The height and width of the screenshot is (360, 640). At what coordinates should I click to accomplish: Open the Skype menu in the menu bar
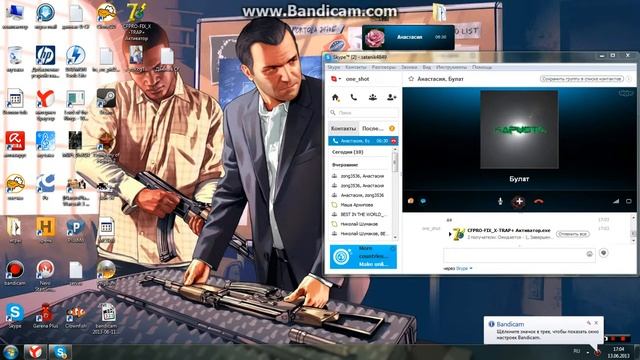click(333, 67)
